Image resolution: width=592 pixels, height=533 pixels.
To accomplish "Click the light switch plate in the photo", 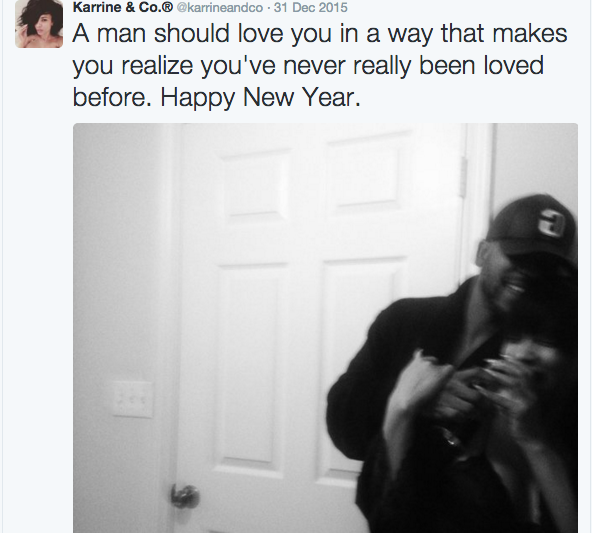I will pos(133,399).
